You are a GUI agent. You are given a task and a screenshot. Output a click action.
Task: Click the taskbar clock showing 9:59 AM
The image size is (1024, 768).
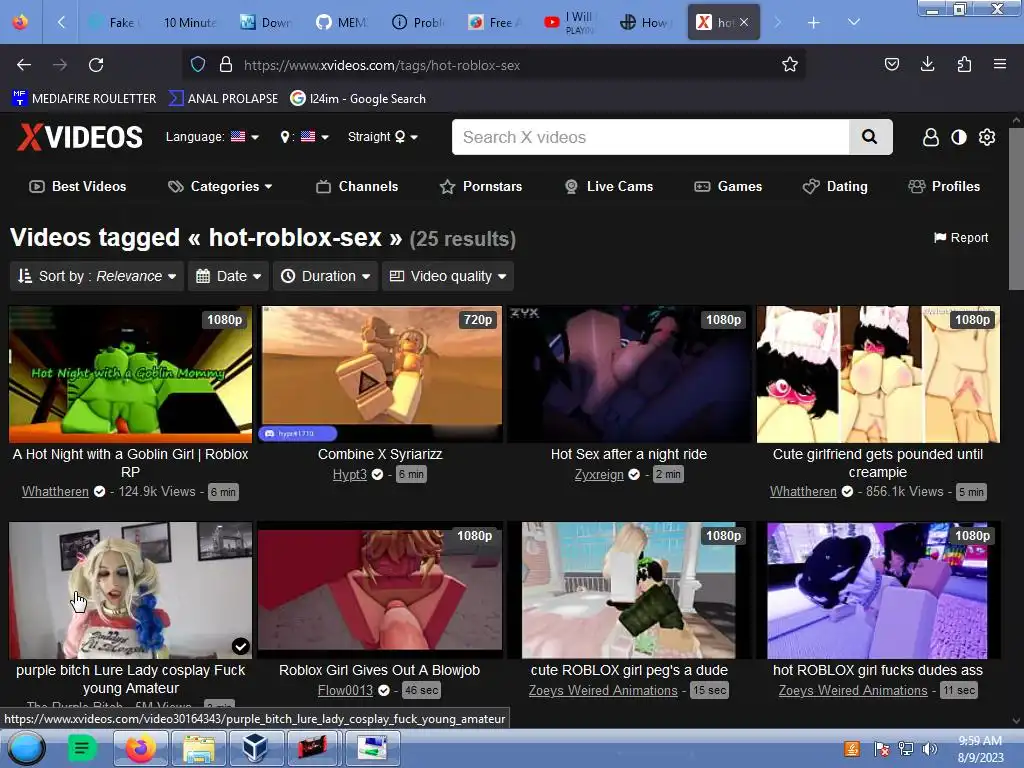980,749
